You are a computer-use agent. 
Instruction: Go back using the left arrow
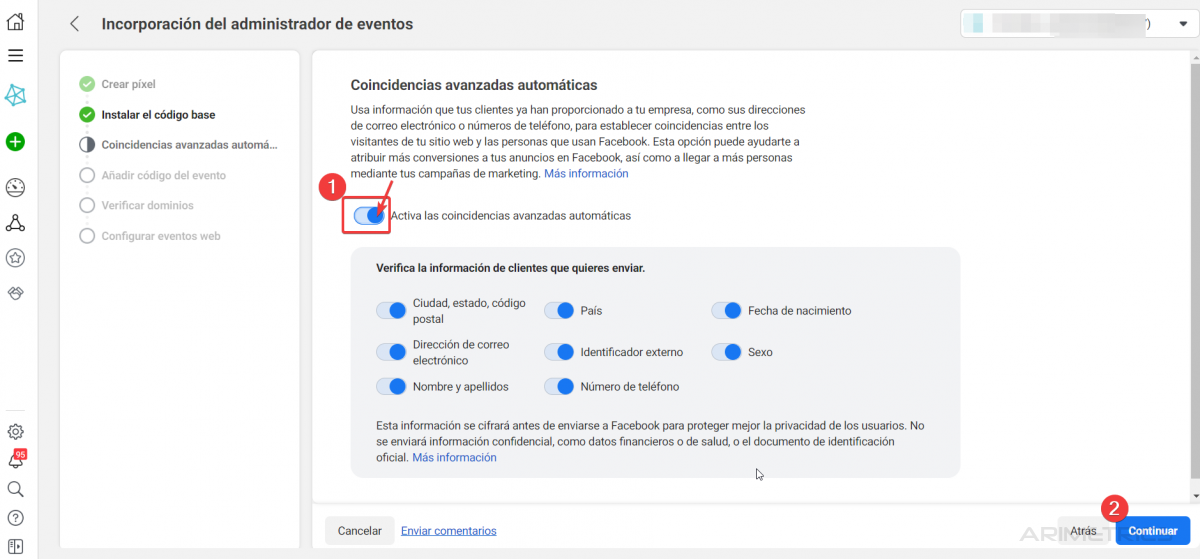(75, 24)
